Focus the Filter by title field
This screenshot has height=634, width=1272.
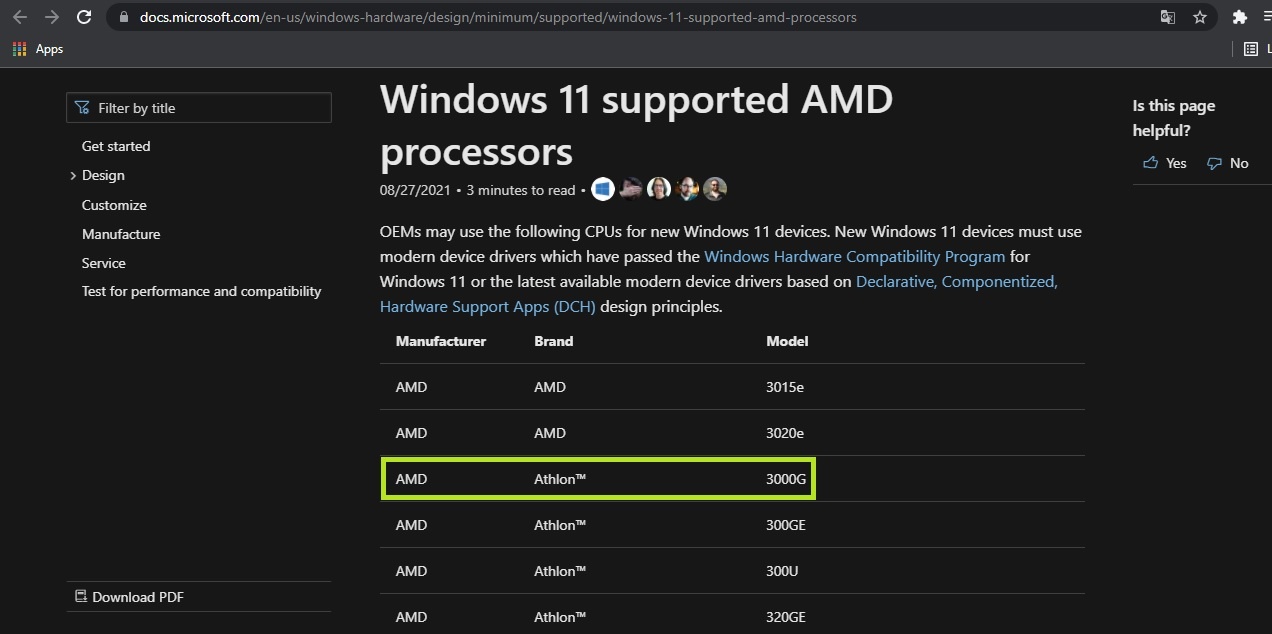[x=199, y=108]
